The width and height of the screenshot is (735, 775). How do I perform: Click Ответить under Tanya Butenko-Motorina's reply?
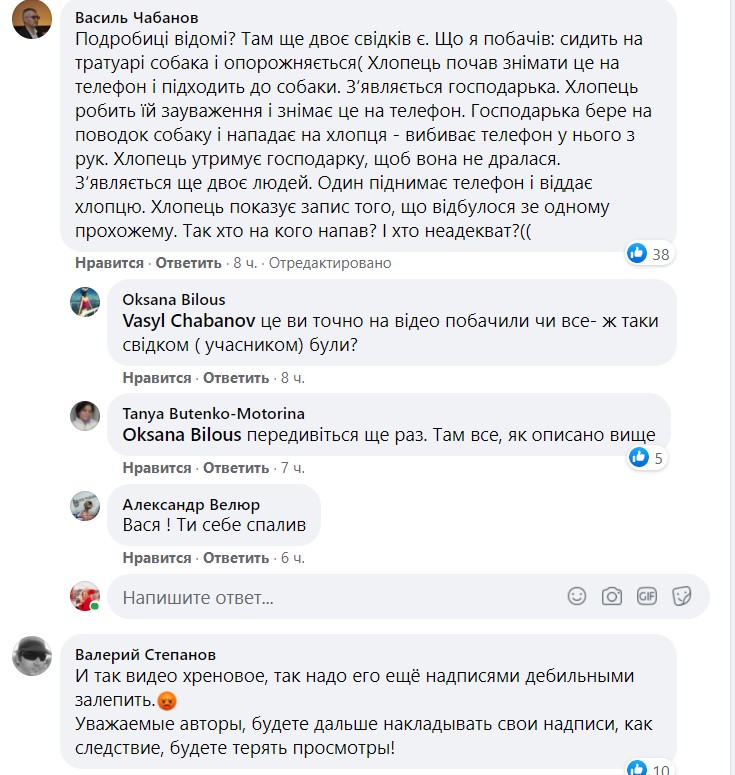[236, 468]
